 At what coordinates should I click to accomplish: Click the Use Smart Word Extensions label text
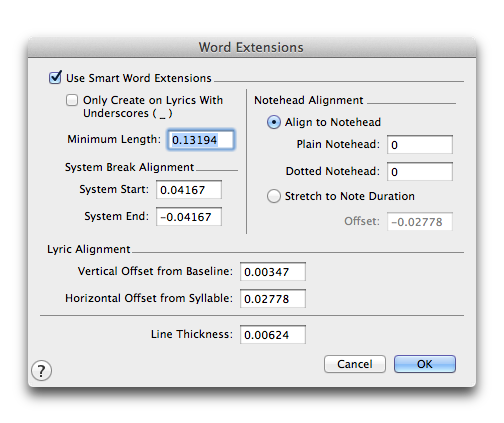click(x=139, y=78)
